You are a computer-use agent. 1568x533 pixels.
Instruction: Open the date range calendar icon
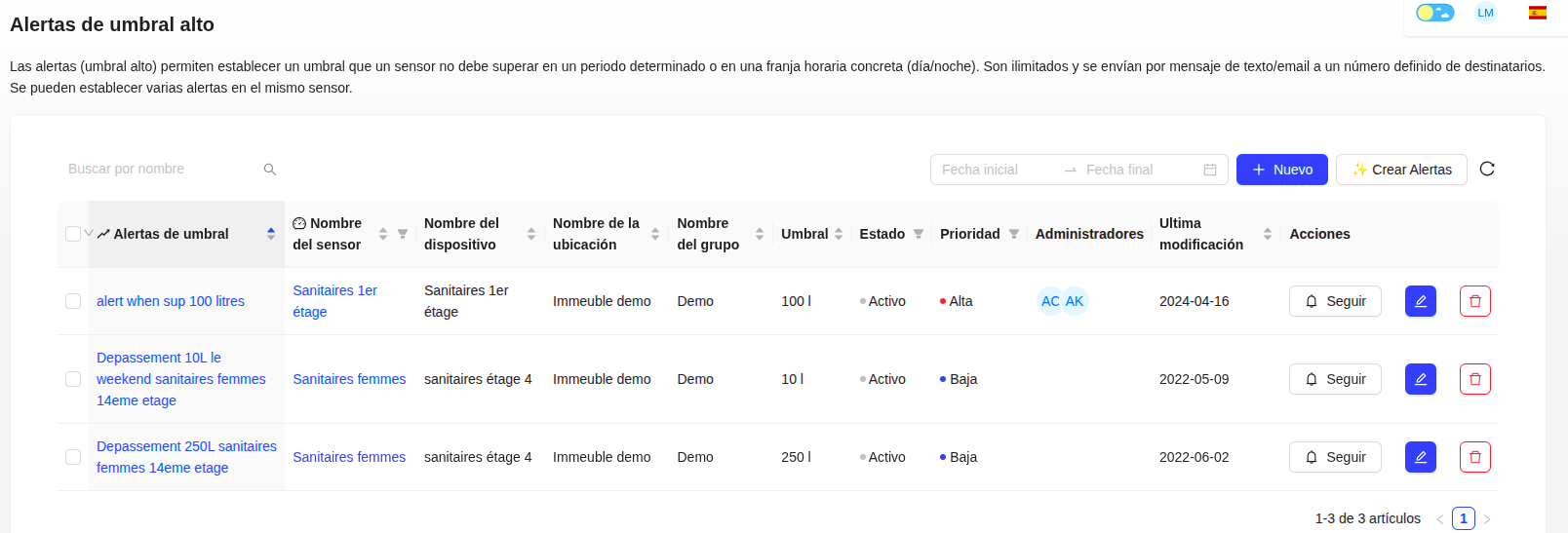[x=1210, y=170]
